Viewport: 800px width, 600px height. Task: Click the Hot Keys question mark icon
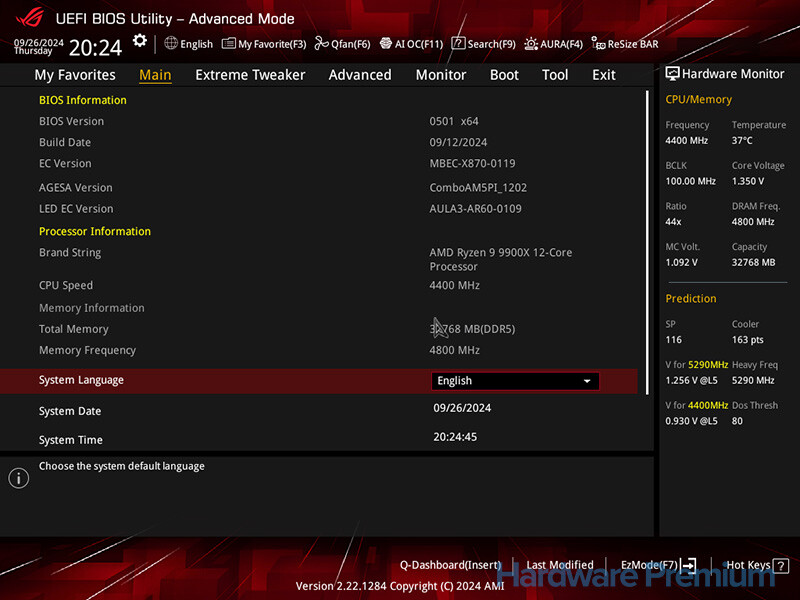[x=781, y=565]
